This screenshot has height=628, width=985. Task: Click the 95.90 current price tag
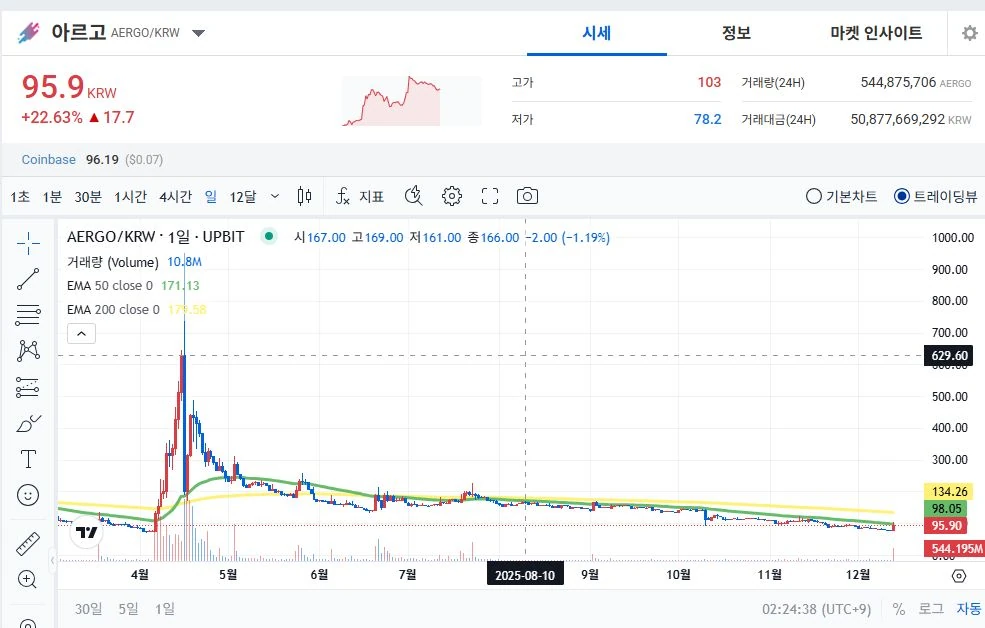tap(945, 526)
